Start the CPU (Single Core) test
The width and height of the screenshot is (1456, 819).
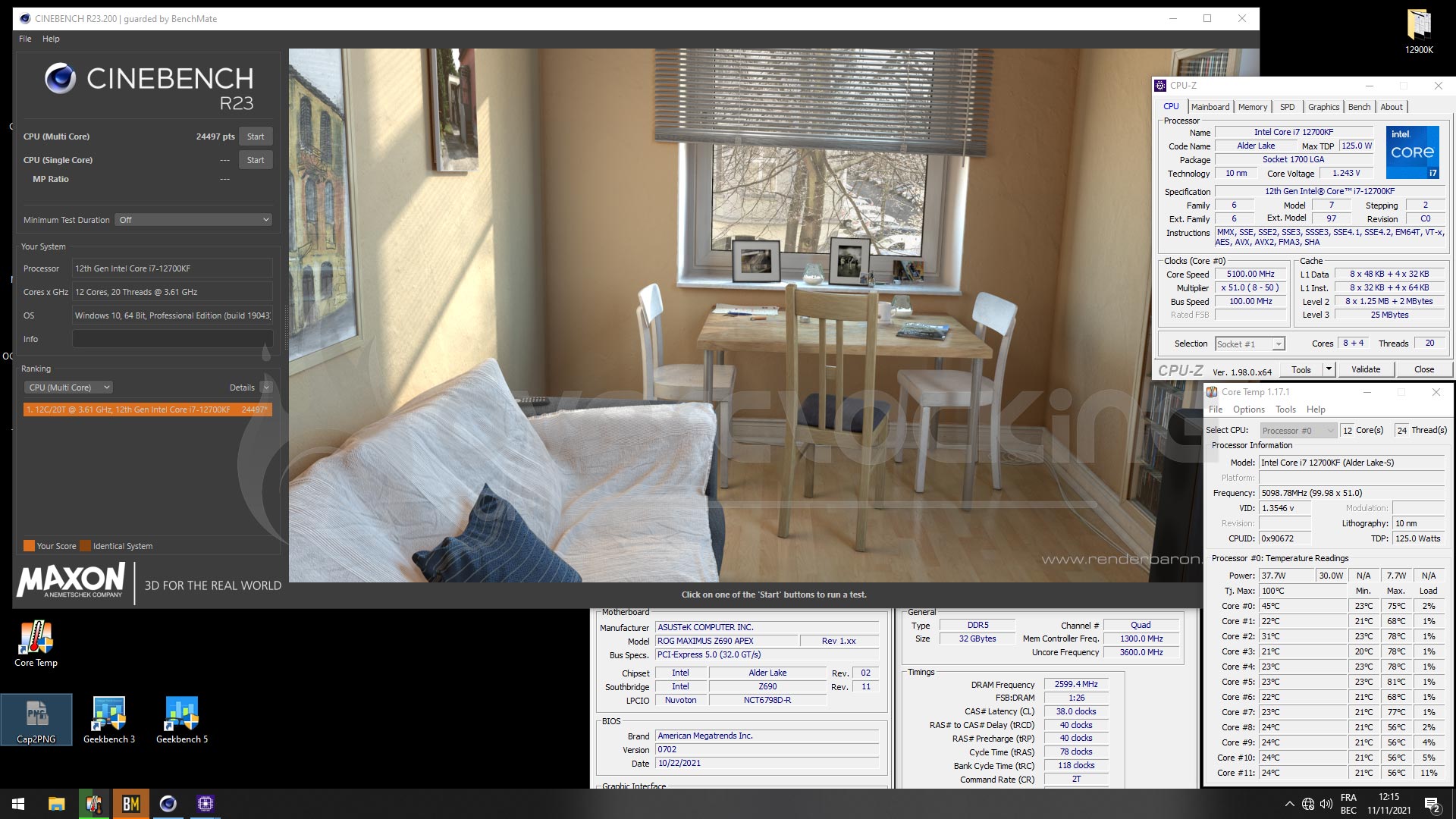[x=256, y=160]
